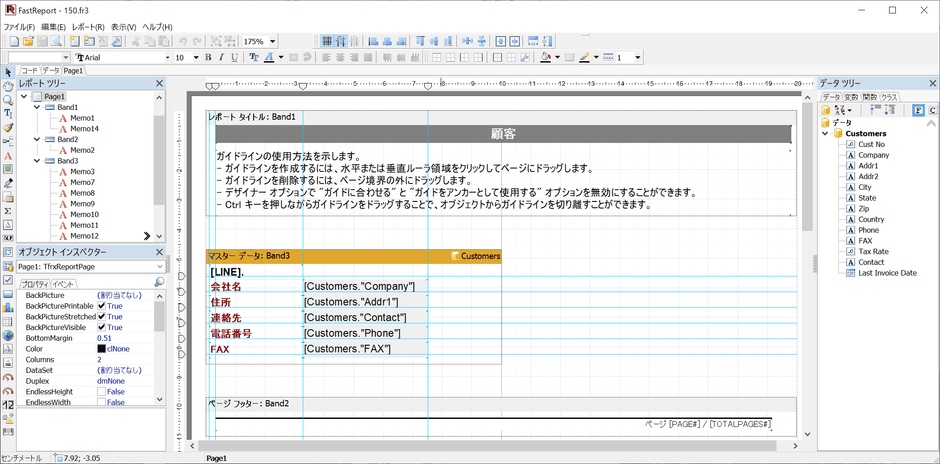Click the Bold formatting button

click(x=208, y=58)
